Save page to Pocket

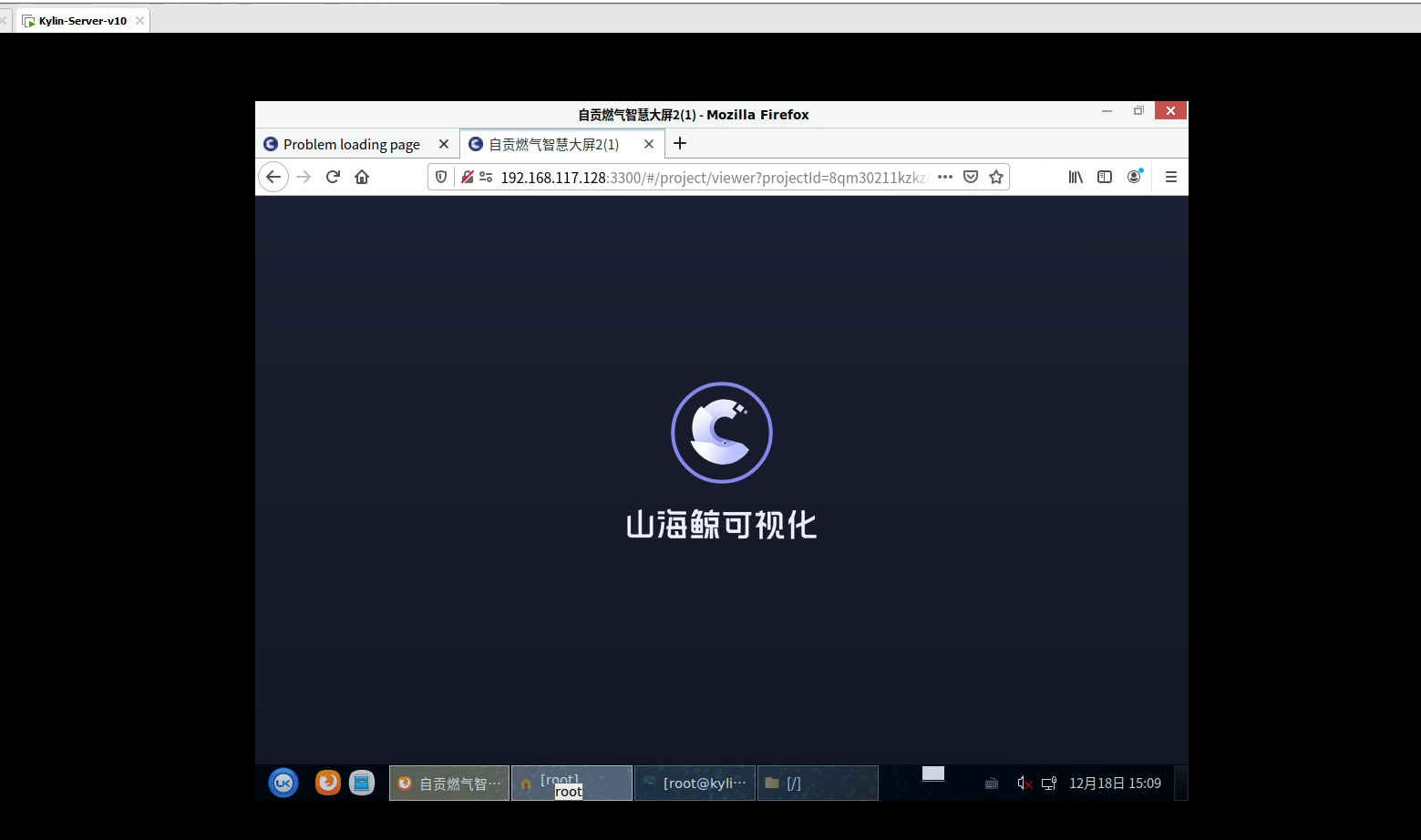(971, 177)
